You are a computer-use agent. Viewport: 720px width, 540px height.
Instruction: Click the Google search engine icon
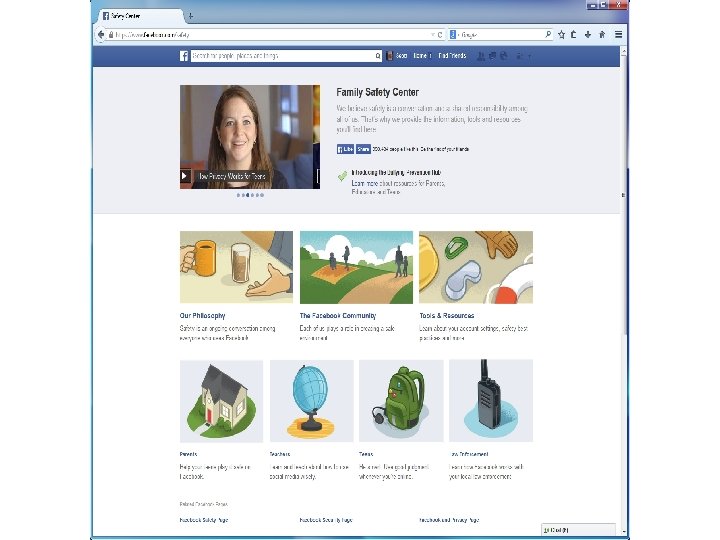[453, 34]
